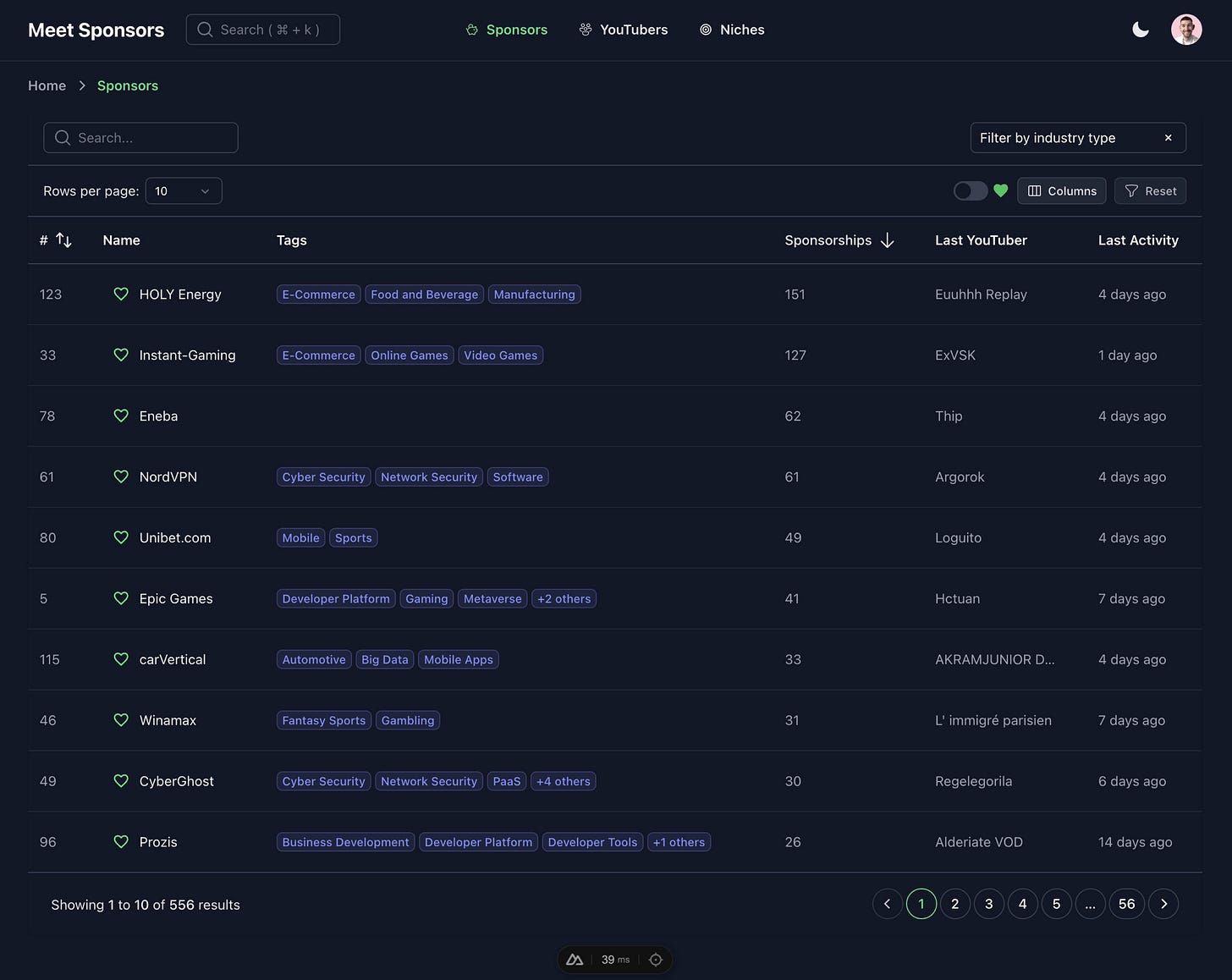Viewport: 1232px width, 980px height.
Task: Toggle favorites-only switch
Action: tap(971, 191)
